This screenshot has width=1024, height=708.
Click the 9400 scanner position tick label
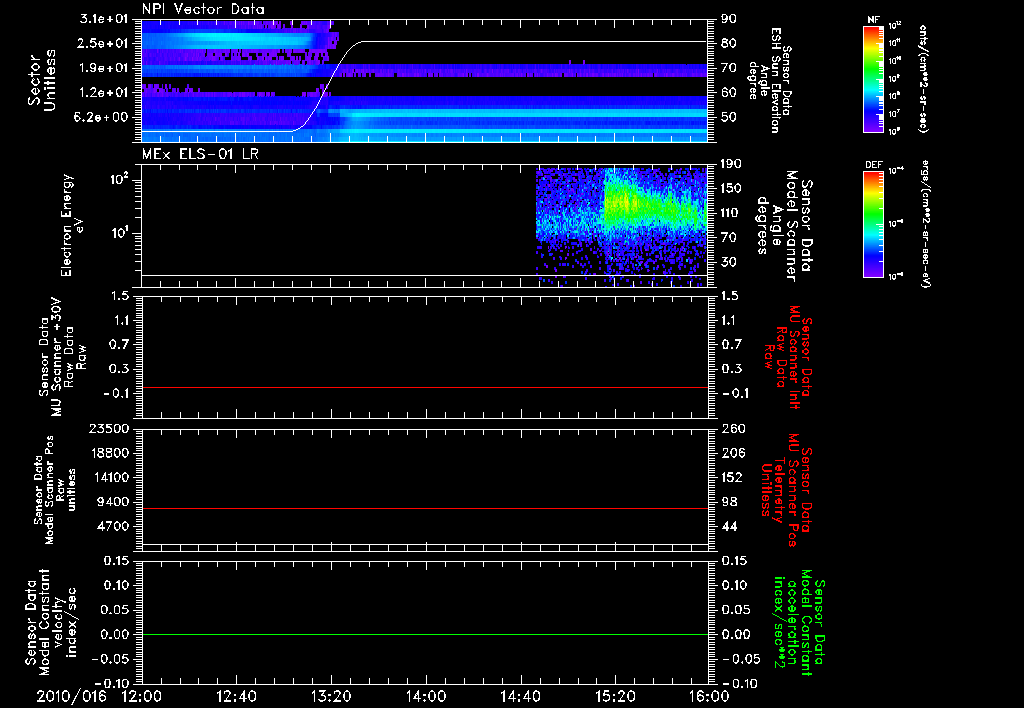pyautogui.click(x=114, y=502)
